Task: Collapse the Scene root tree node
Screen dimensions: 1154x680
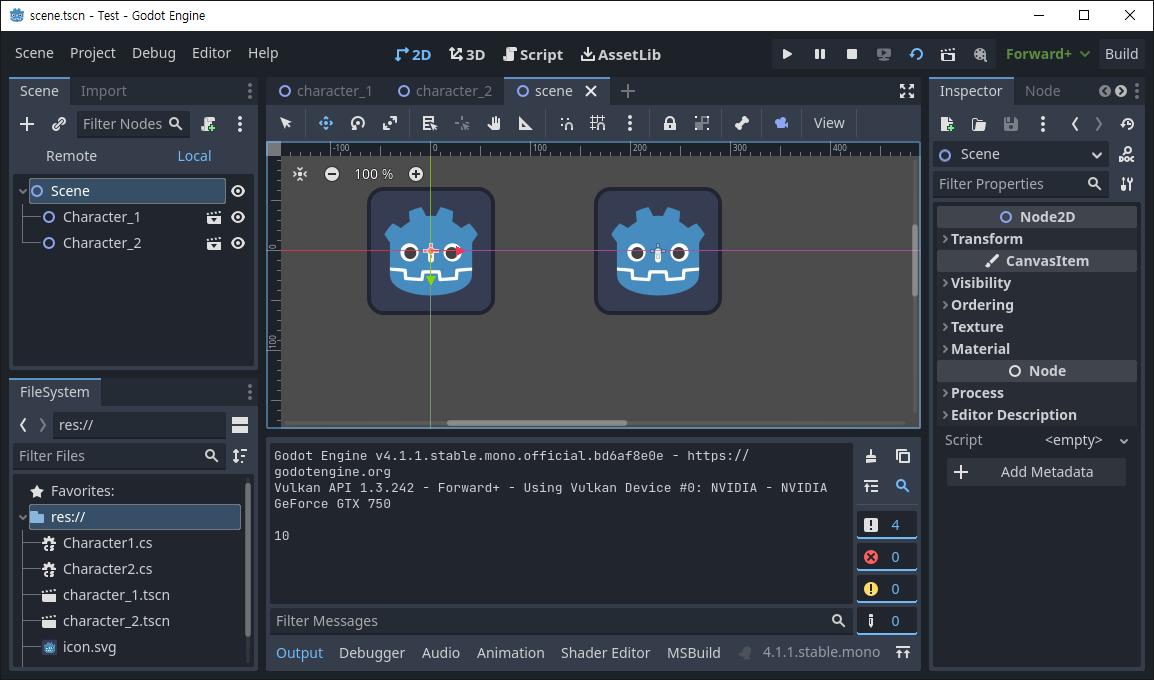Action: (x=23, y=191)
